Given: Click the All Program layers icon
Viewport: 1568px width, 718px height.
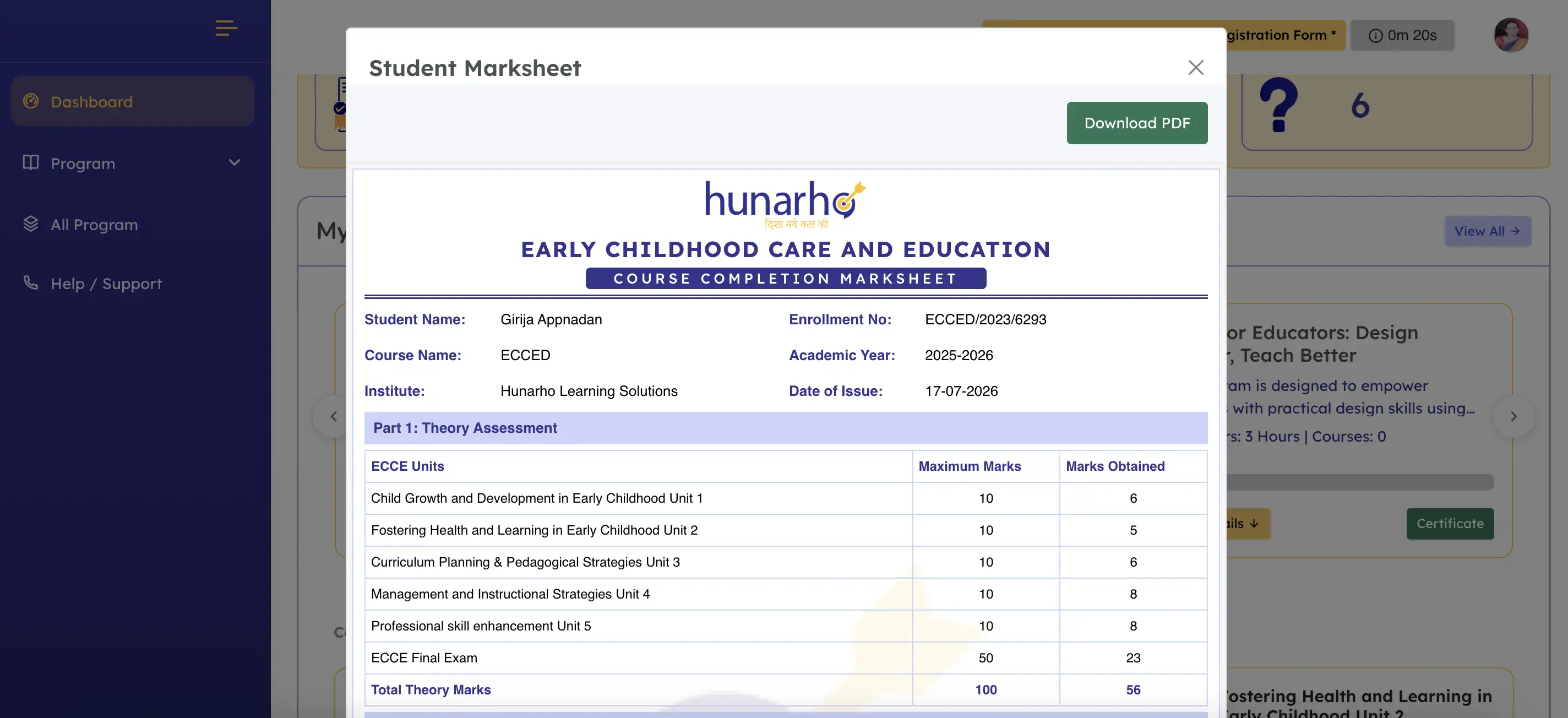Looking at the screenshot, I should pyautogui.click(x=30, y=224).
